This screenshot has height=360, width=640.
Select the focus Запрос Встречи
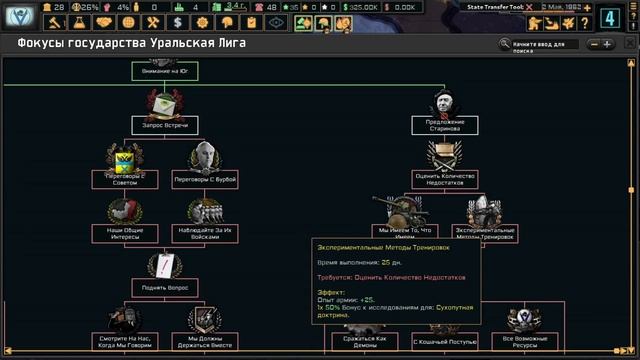[165, 125]
